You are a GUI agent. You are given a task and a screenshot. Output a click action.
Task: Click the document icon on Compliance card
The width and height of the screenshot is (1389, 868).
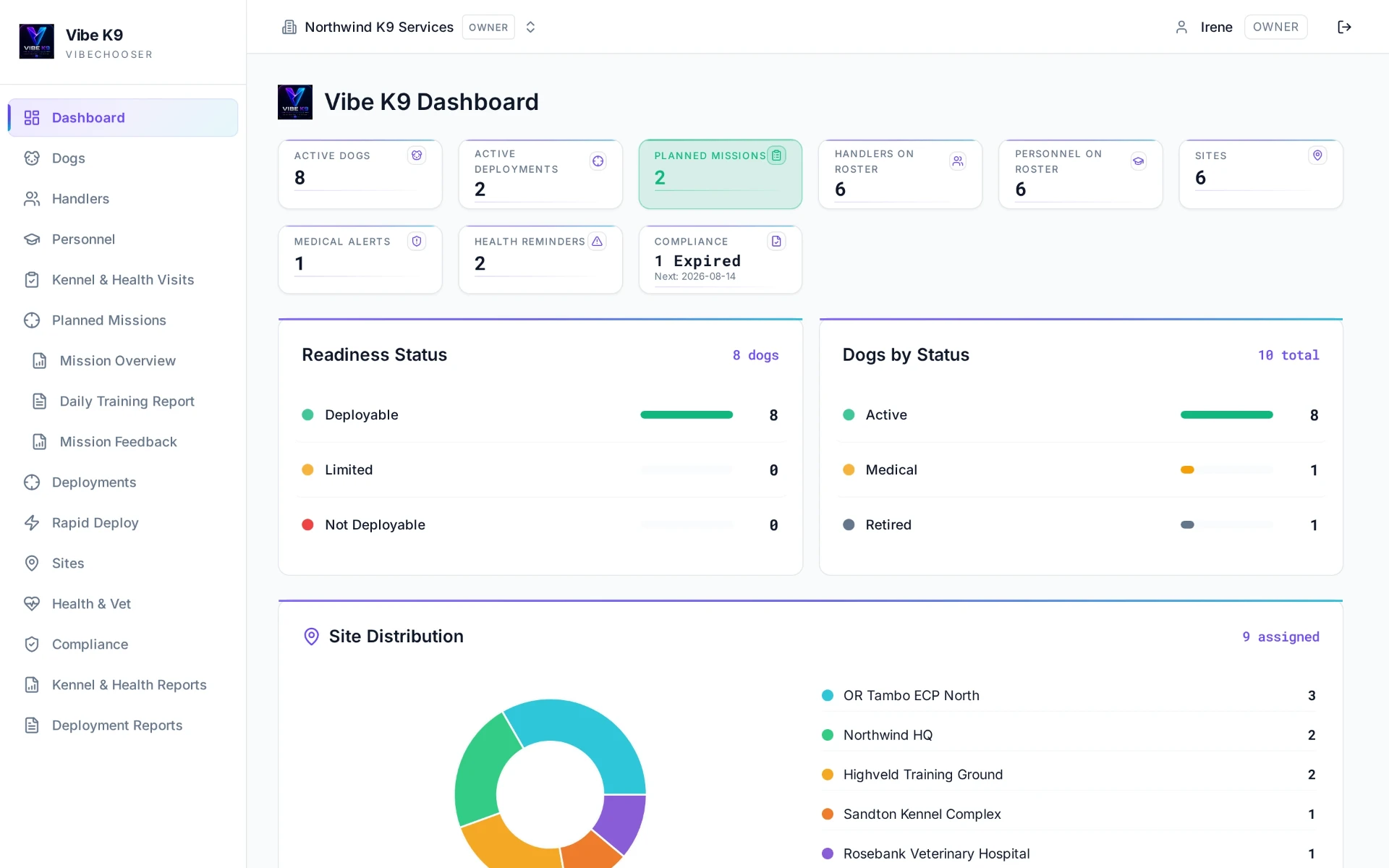pos(776,242)
